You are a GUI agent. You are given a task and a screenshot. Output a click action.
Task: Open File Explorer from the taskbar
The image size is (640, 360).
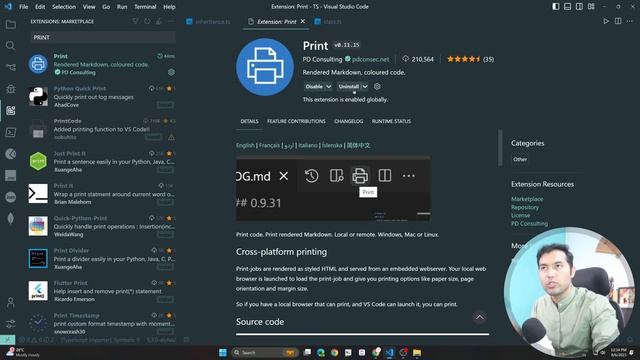click(x=417, y=352)
